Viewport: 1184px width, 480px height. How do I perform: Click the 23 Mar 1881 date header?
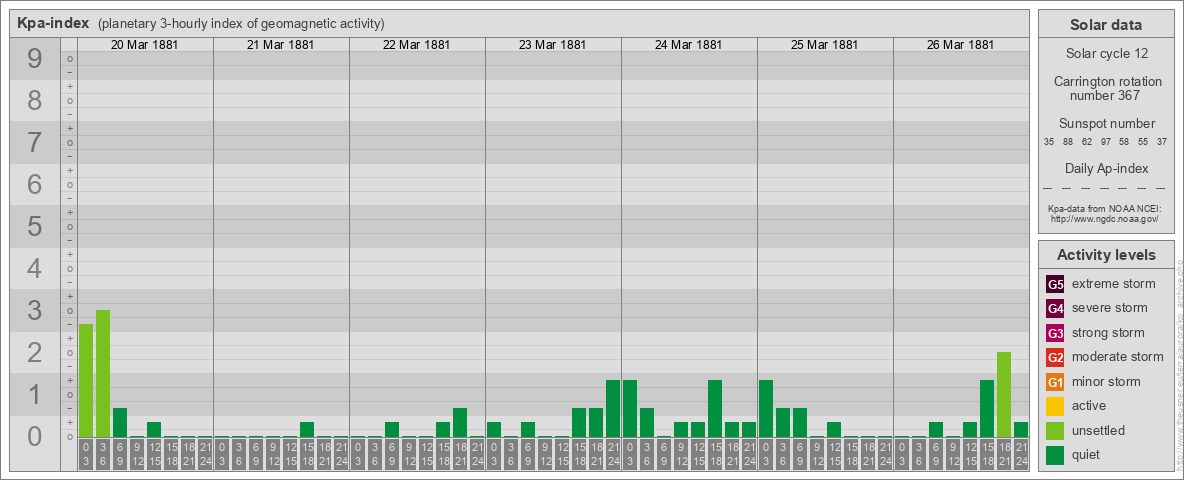coord(552,45)
